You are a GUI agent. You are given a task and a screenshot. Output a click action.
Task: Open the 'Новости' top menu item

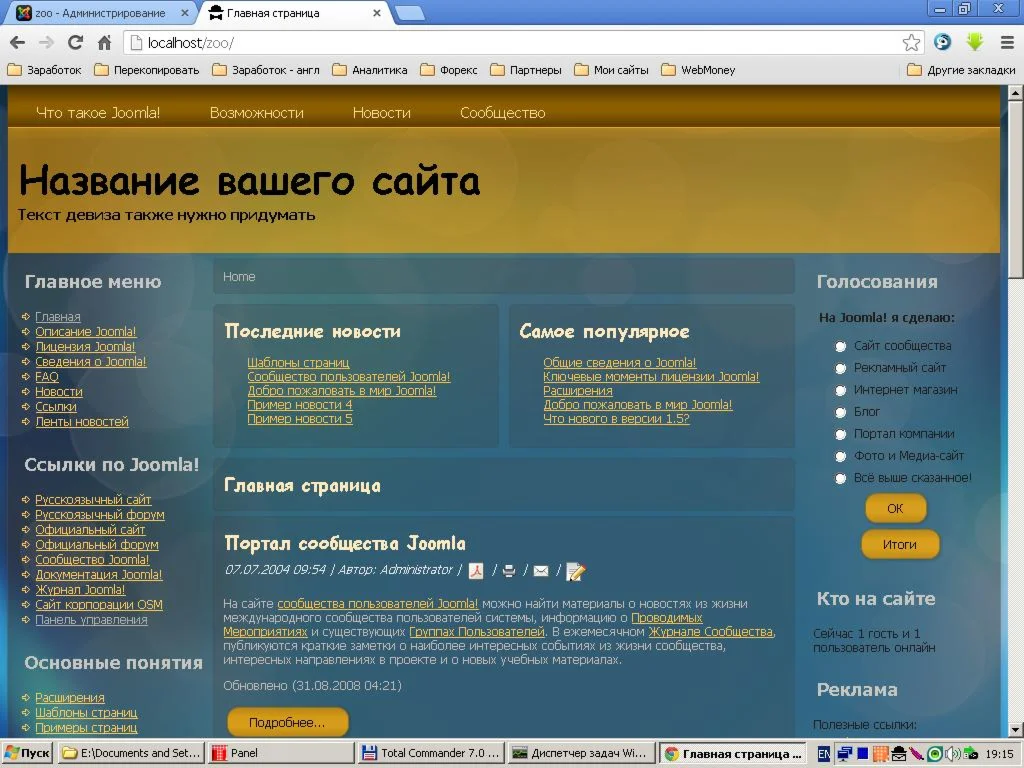(x=381, y=113)
